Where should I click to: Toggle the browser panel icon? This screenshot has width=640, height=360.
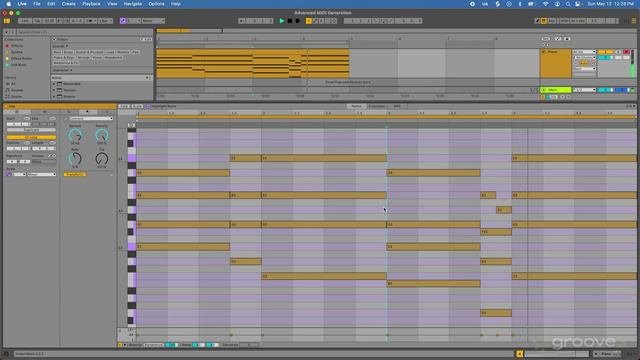point(7,21)
